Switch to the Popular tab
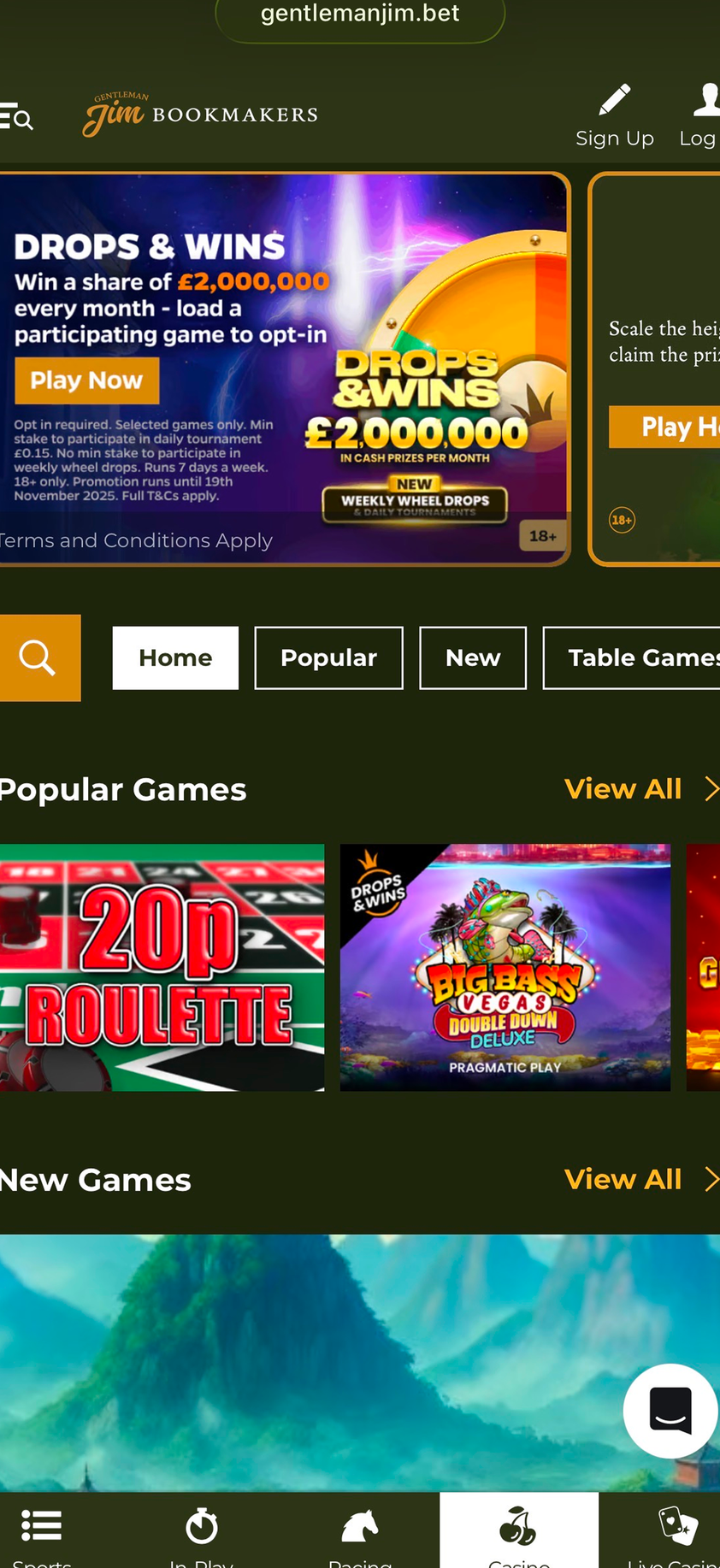Image resolution: width=720 pixels, height=1568 pixels. (x=328, y=657)
